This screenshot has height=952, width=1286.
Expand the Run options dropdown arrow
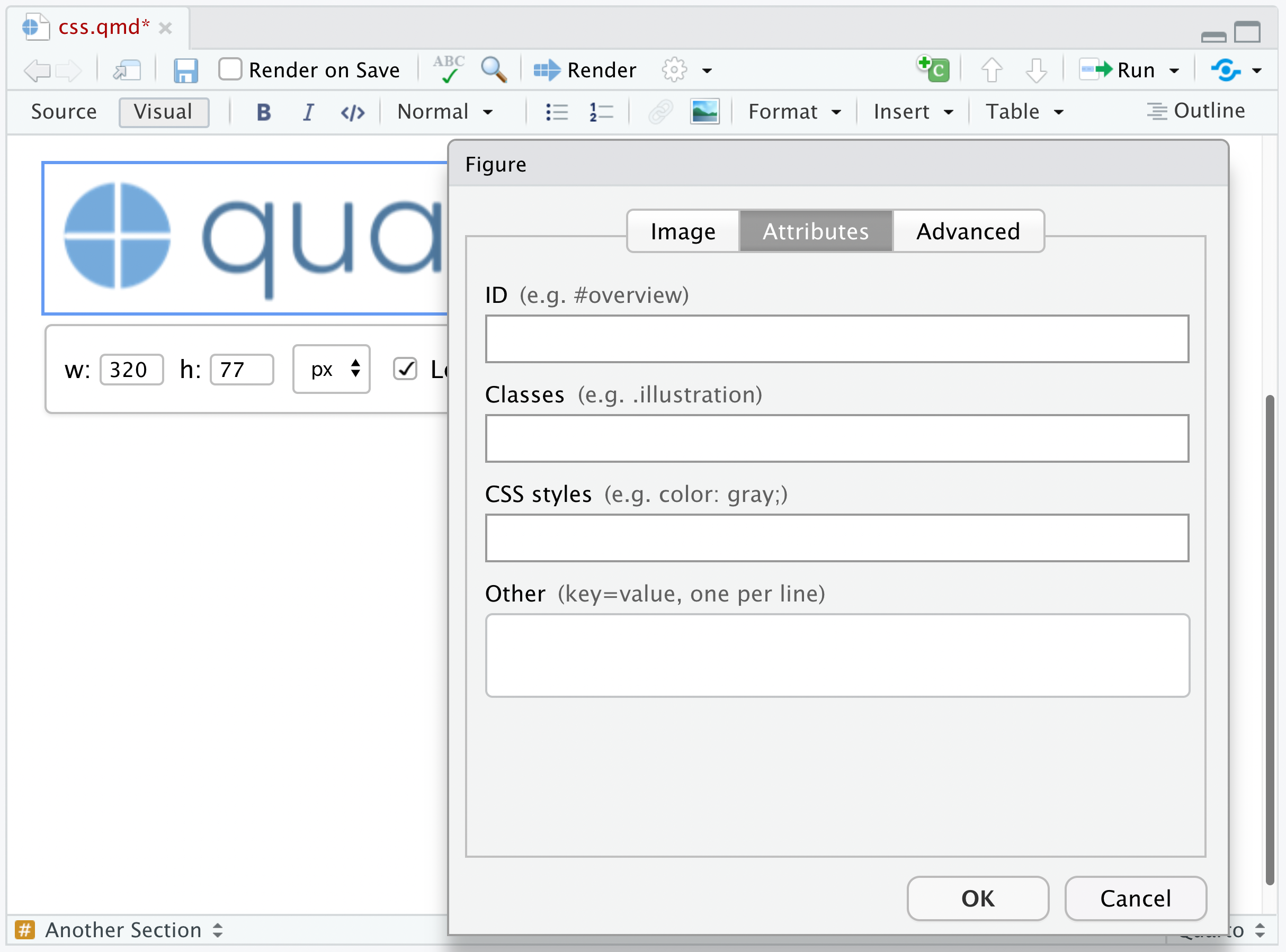coord(1174,71)
